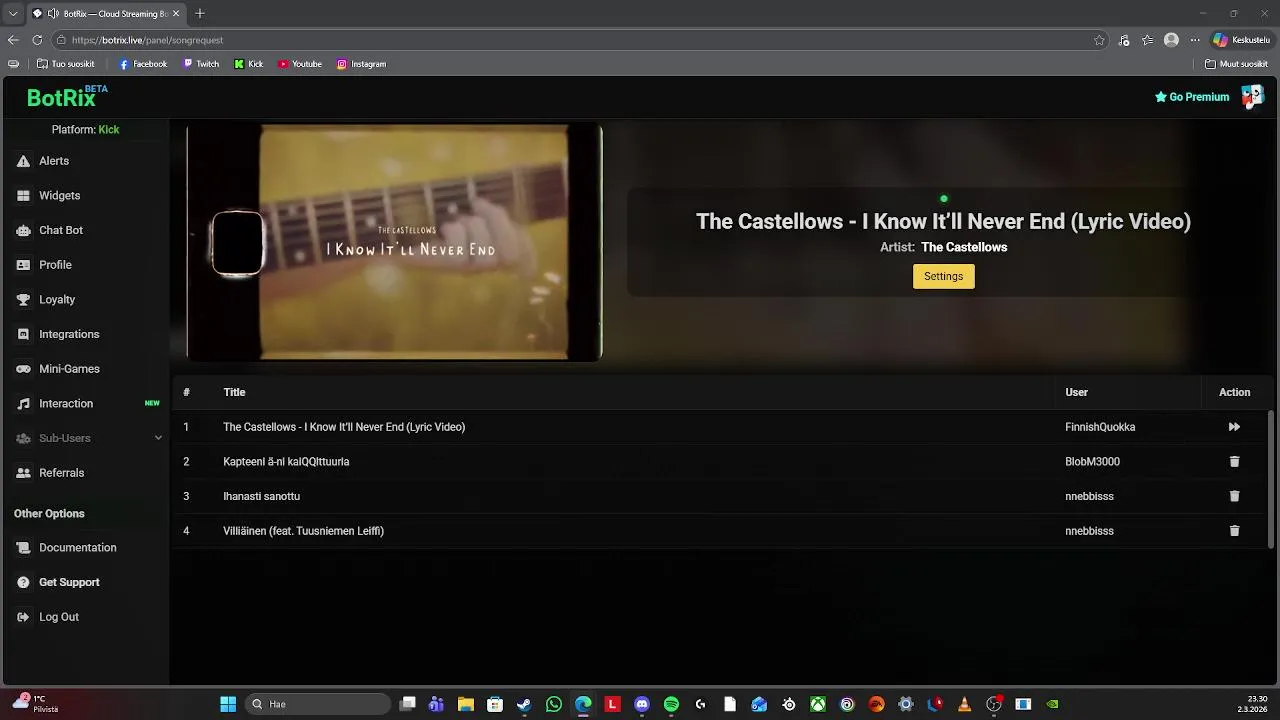Viewport: 1280px width, 720px height.
Task: Open Tuo suosikit bookmark
Action: click(66, 64)
